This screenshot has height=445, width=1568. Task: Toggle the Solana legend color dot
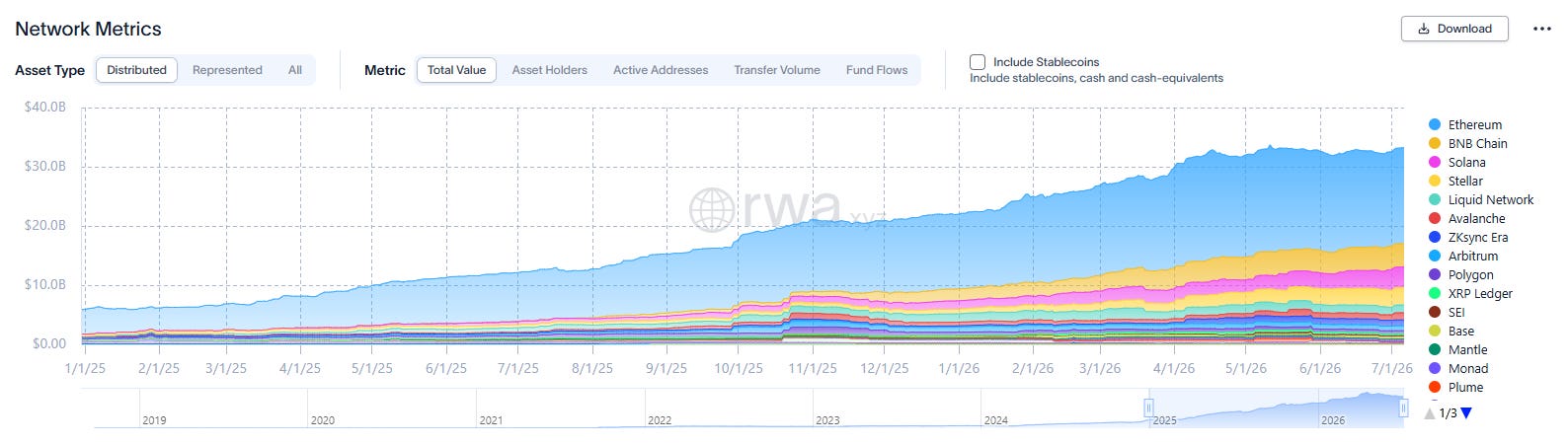coord(1435,162)
